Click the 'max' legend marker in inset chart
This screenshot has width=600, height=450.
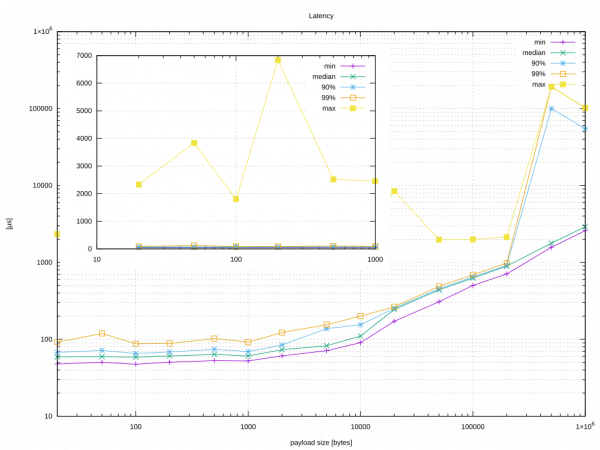(x=353, y=108)
